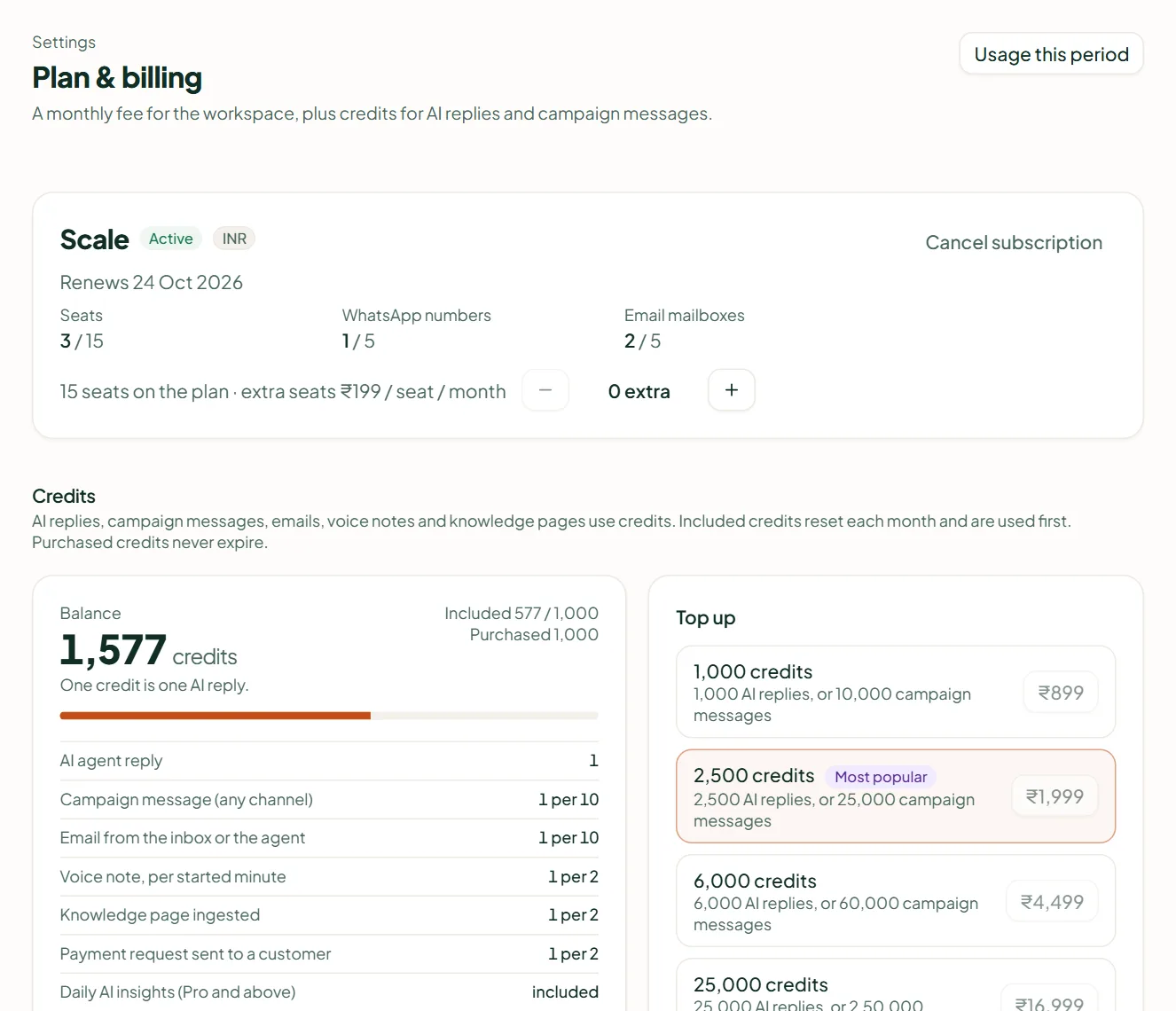Buy 2,500 credits for ₹1,999

[x=1054, y=796]
